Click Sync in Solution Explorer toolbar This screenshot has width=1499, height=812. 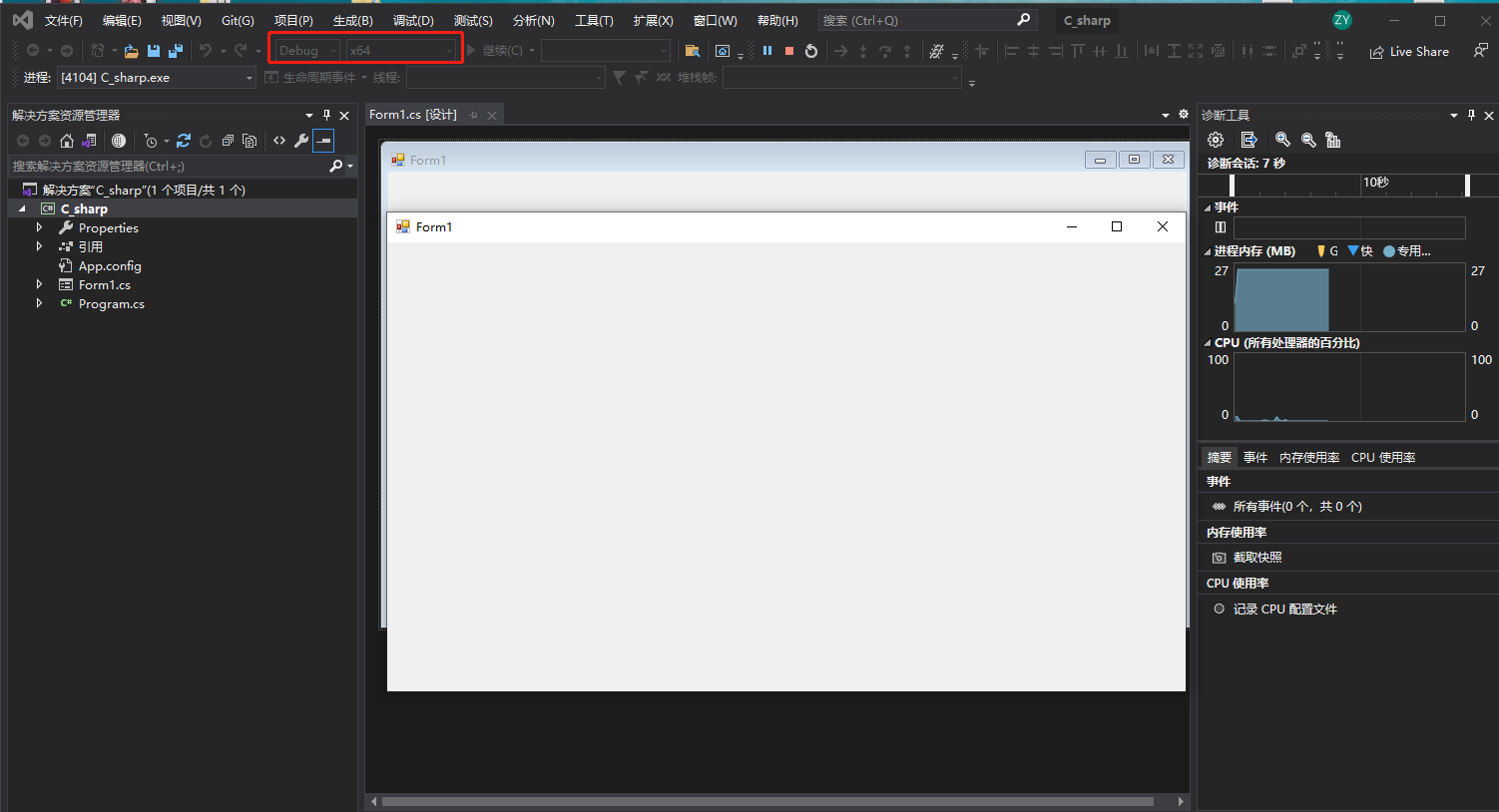click(x=184, y=141)
